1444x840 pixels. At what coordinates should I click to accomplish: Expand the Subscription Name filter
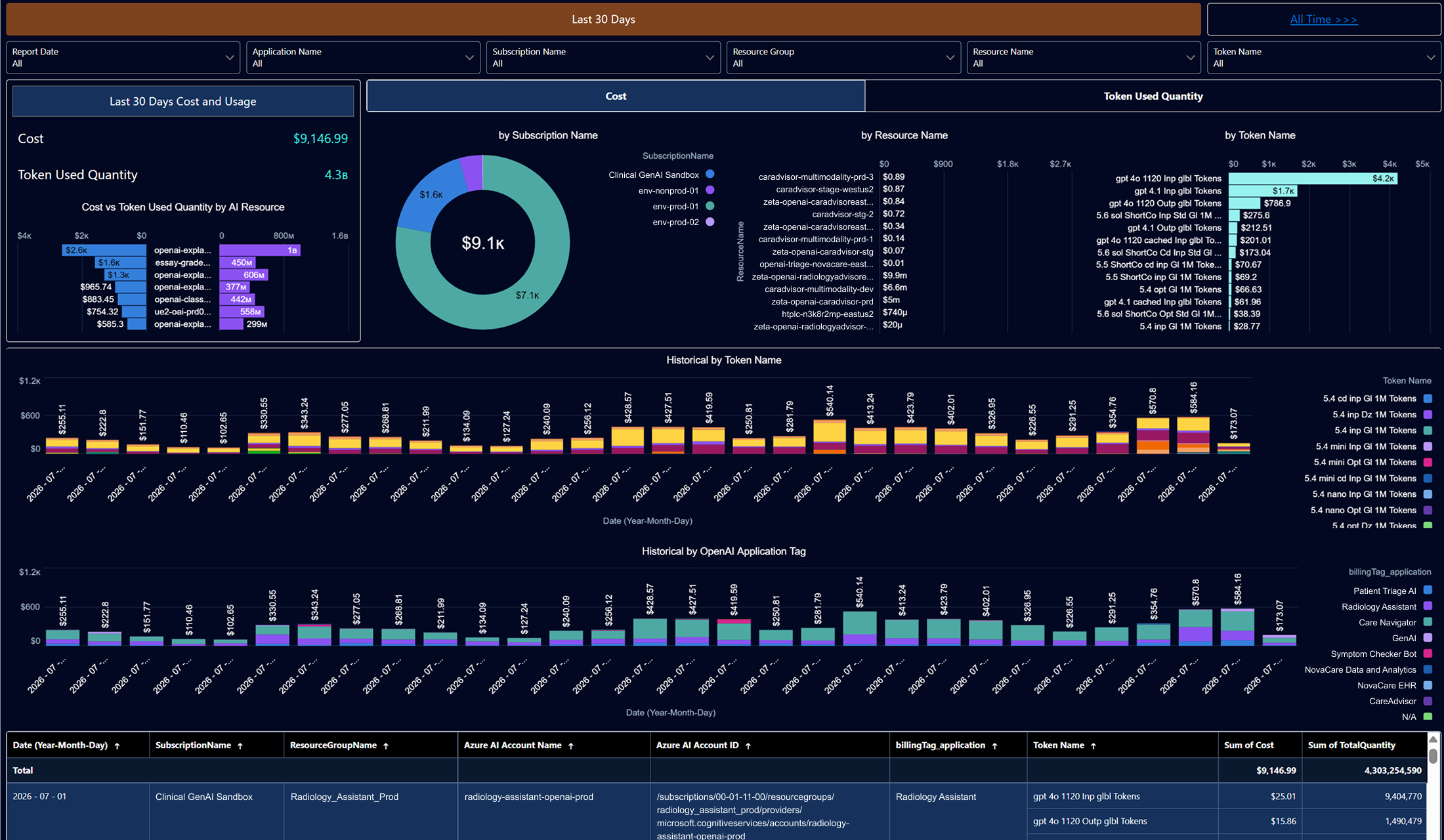603,58
